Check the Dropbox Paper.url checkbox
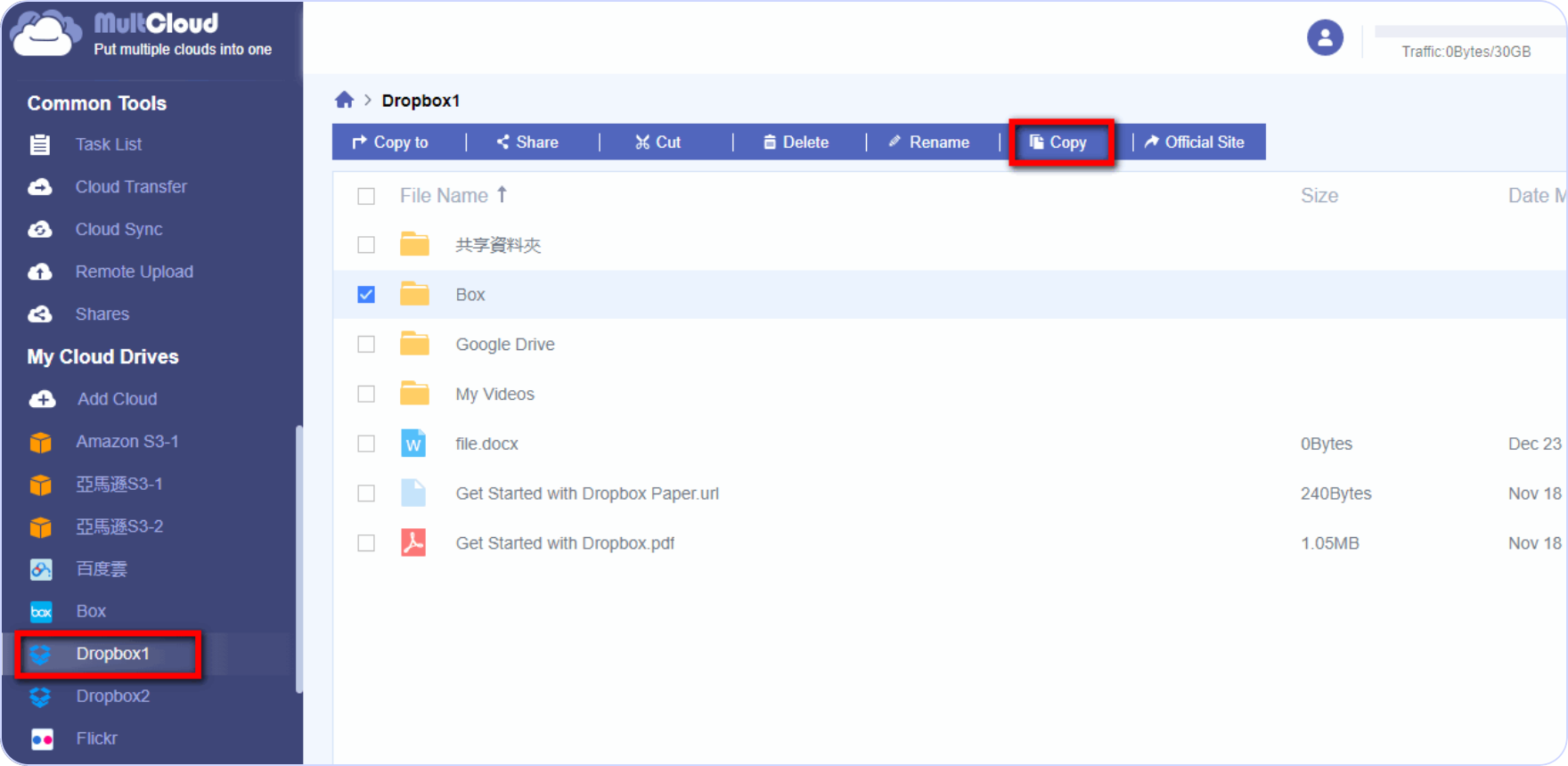1568x766 pixels. tap(366, 493)
